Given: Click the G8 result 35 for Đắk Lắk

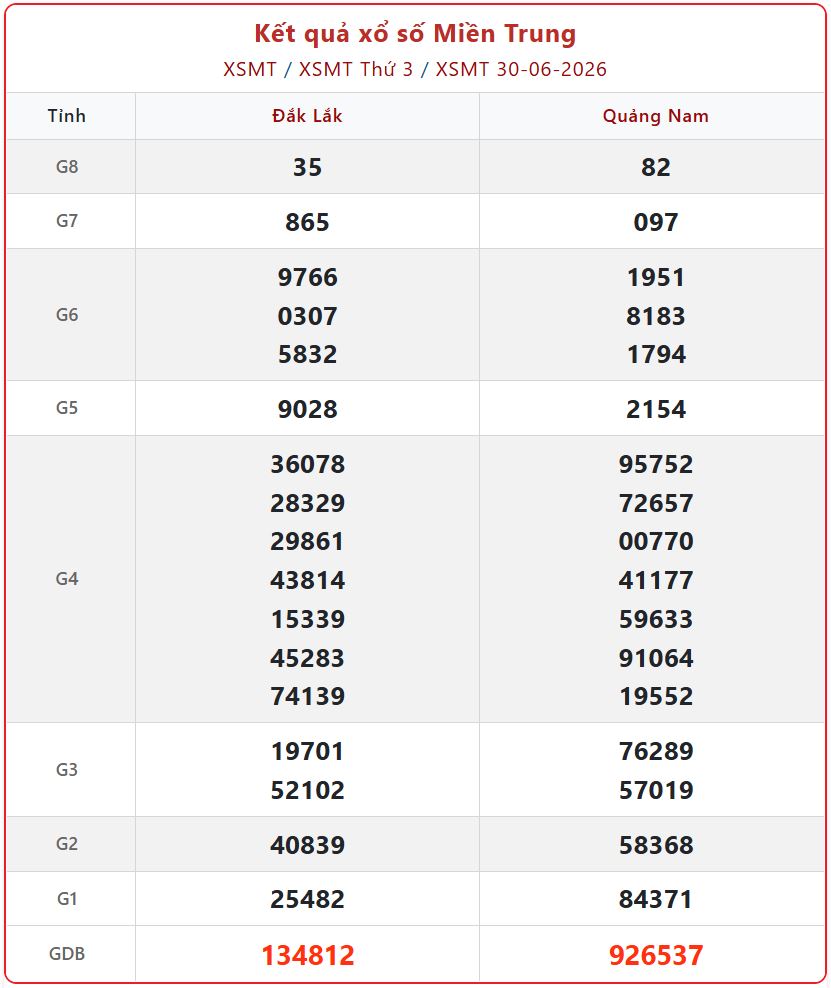Looking at the screenshot, I should (307, 167).
